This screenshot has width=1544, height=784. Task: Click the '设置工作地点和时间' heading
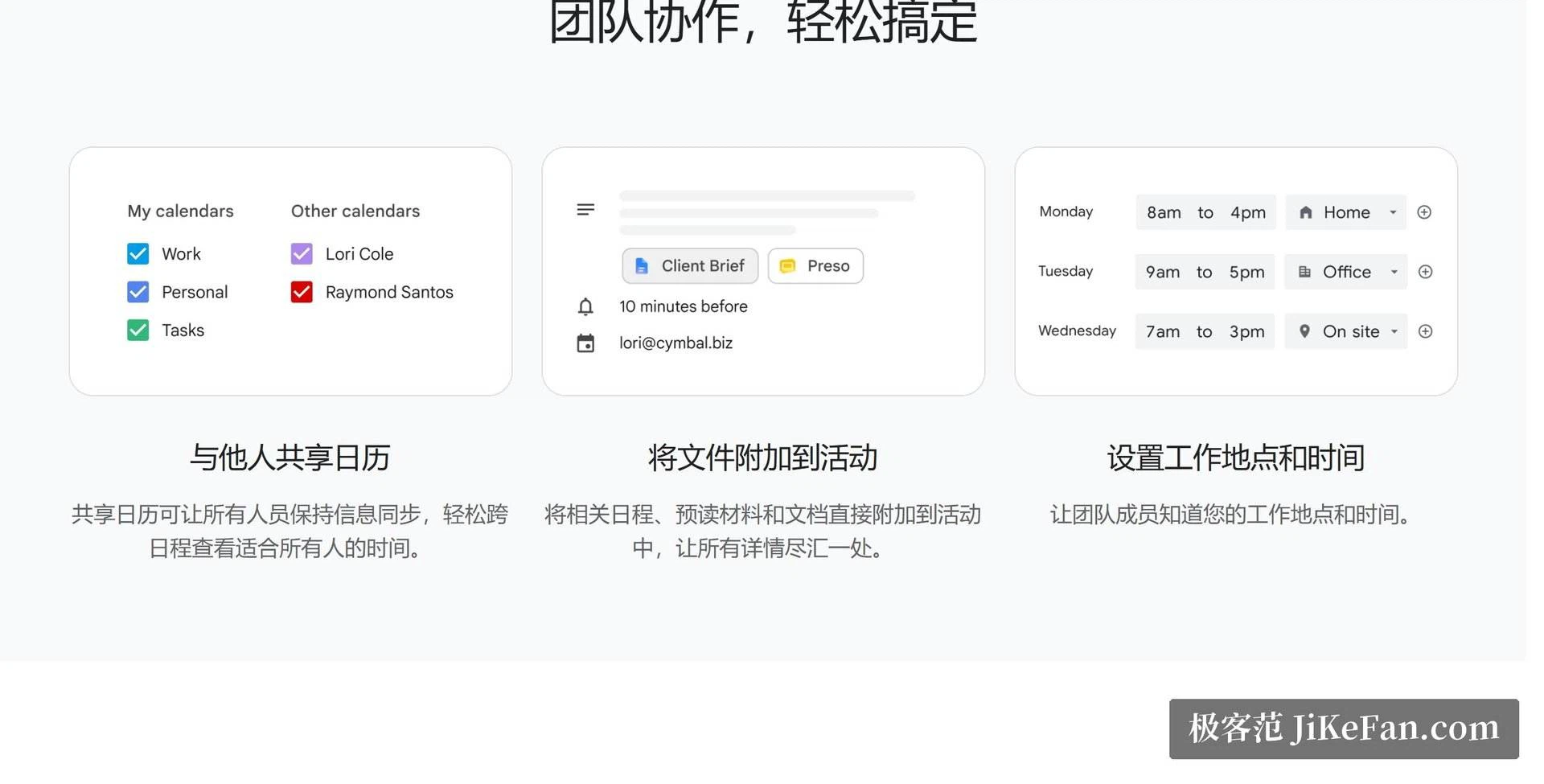[1236, 458]
